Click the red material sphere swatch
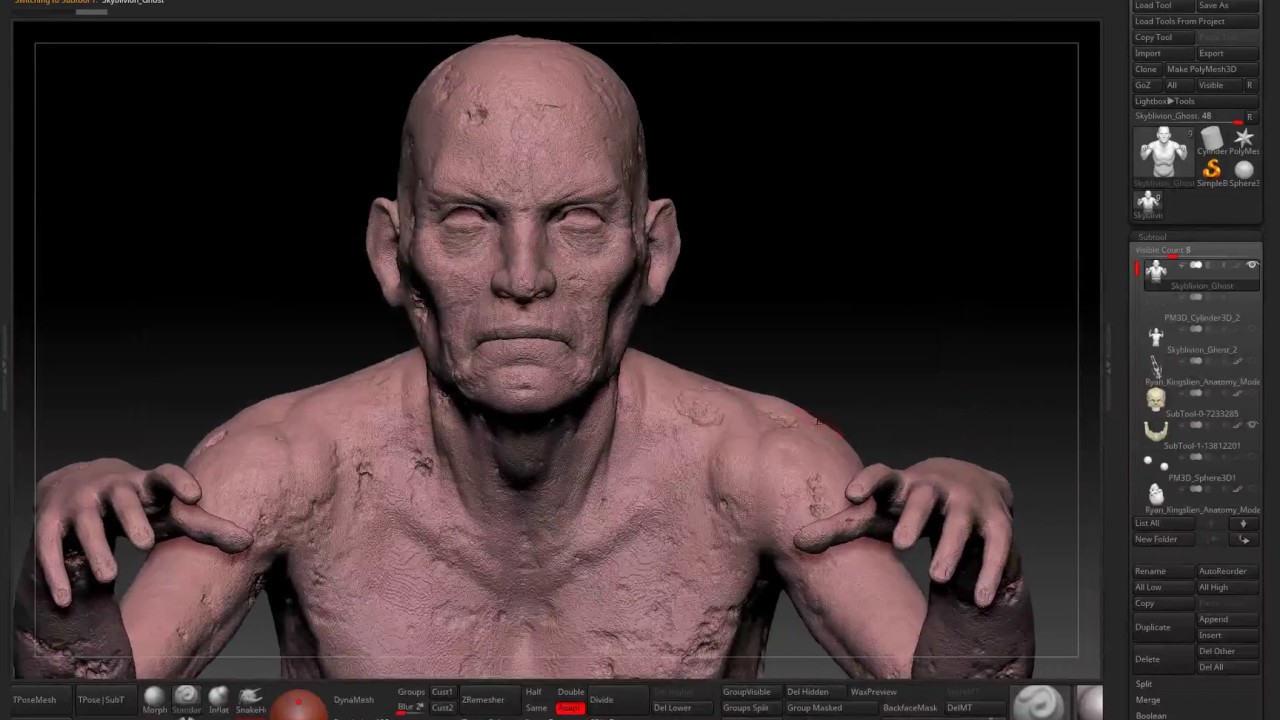The width and height of the screenshot is (1280, 720). coord(298,706)
